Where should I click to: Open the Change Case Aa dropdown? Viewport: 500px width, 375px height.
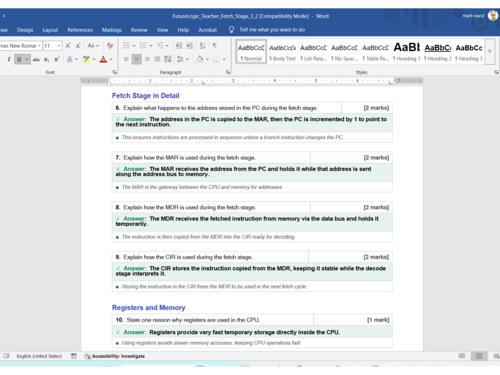point(93,46)
